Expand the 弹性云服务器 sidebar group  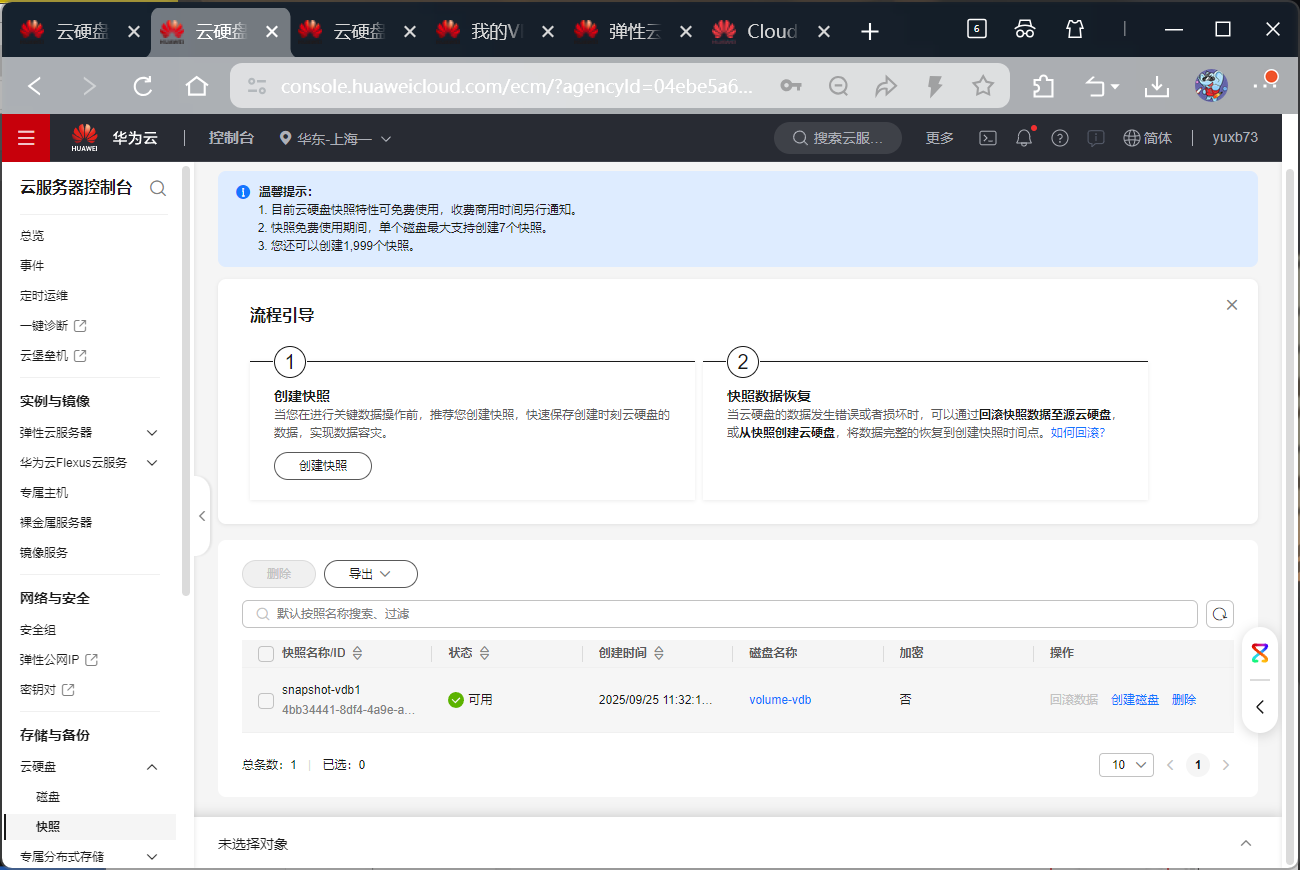pos(152,433)
